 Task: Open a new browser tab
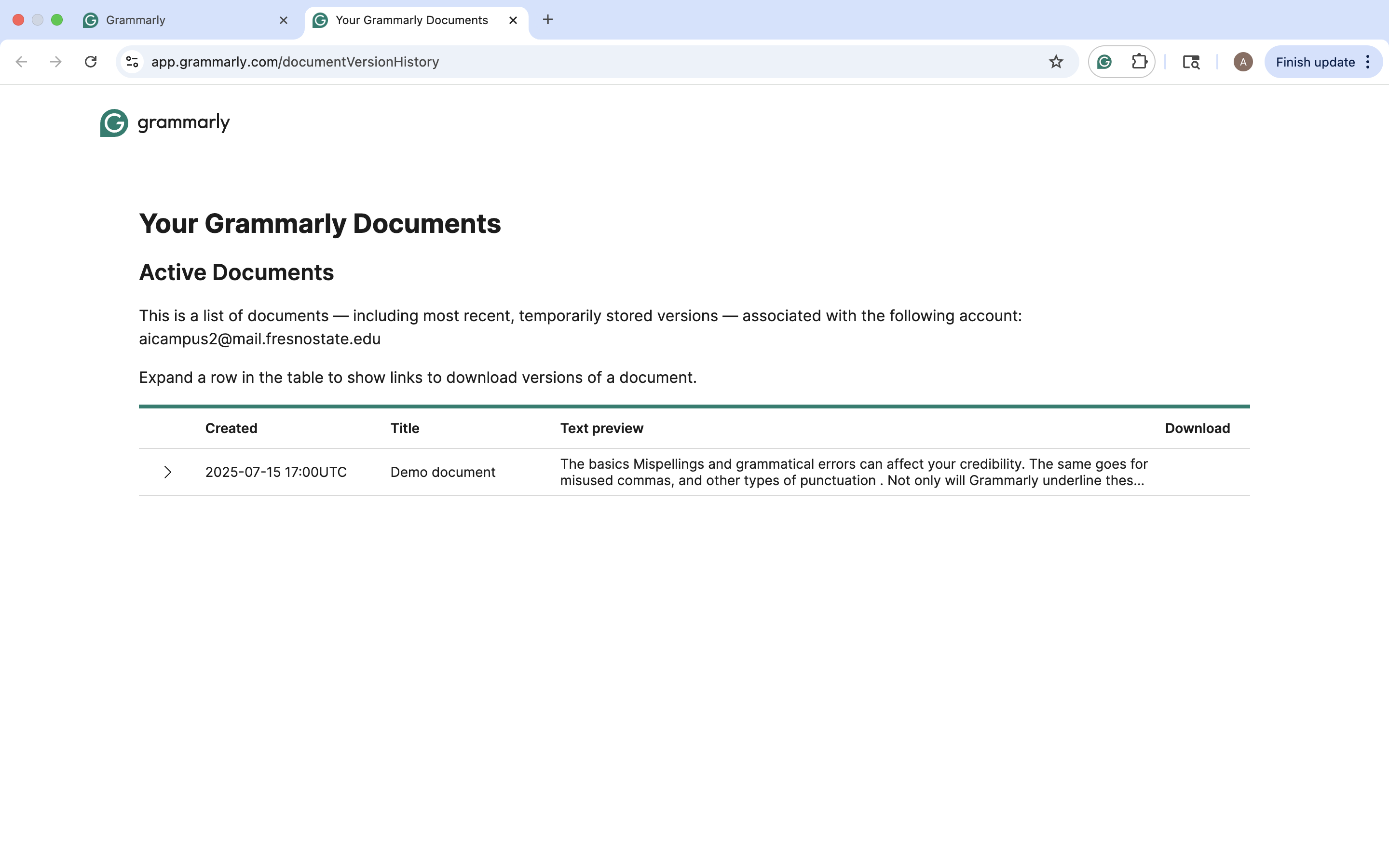click(x=547, y=20)
